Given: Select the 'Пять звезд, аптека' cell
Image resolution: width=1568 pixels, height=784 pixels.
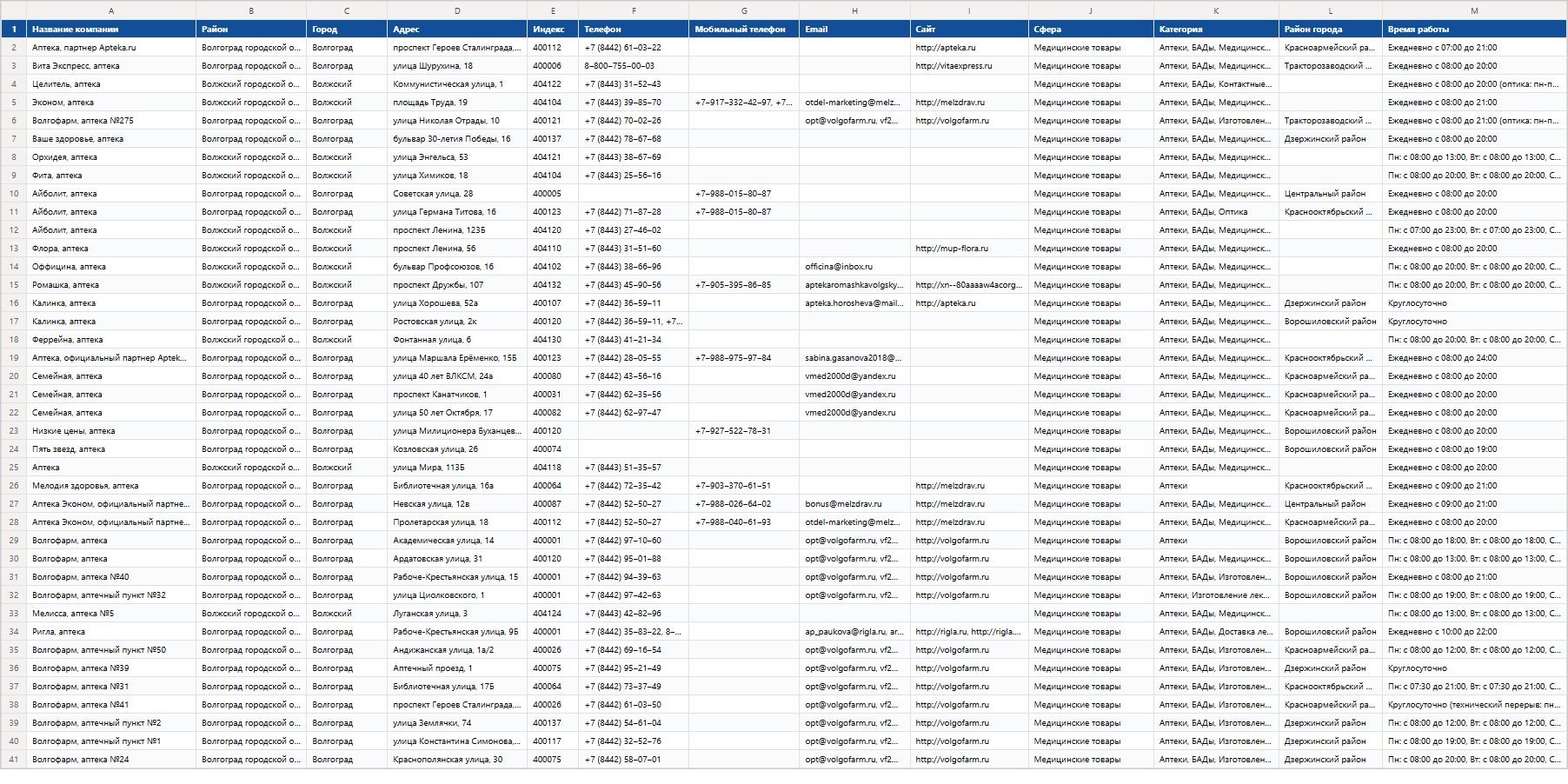Looking at the screenshot, I should tap(111, 449).
